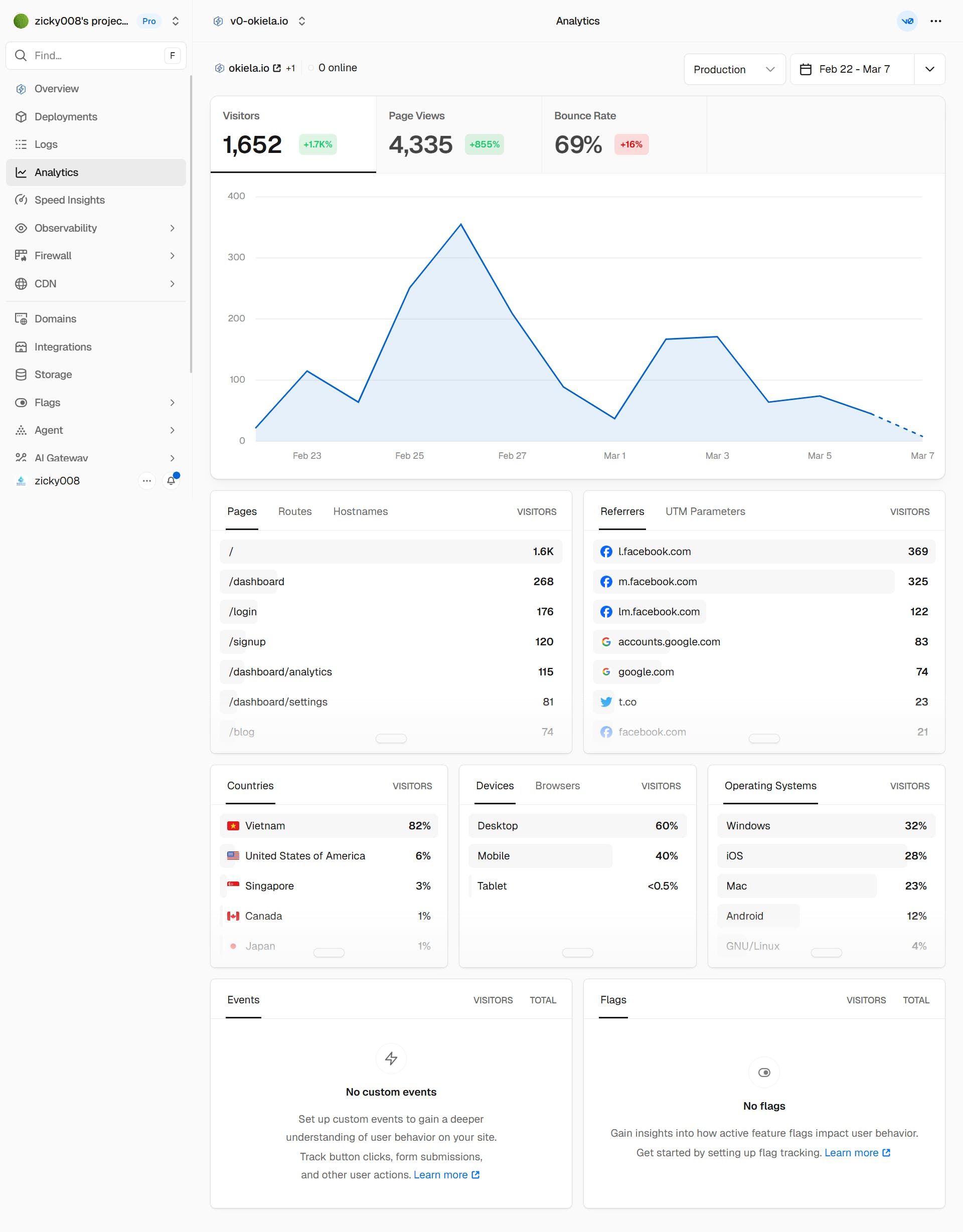Expand the Observability sidebar section
Screen dimensions: 963x1232
click(172, 228)
